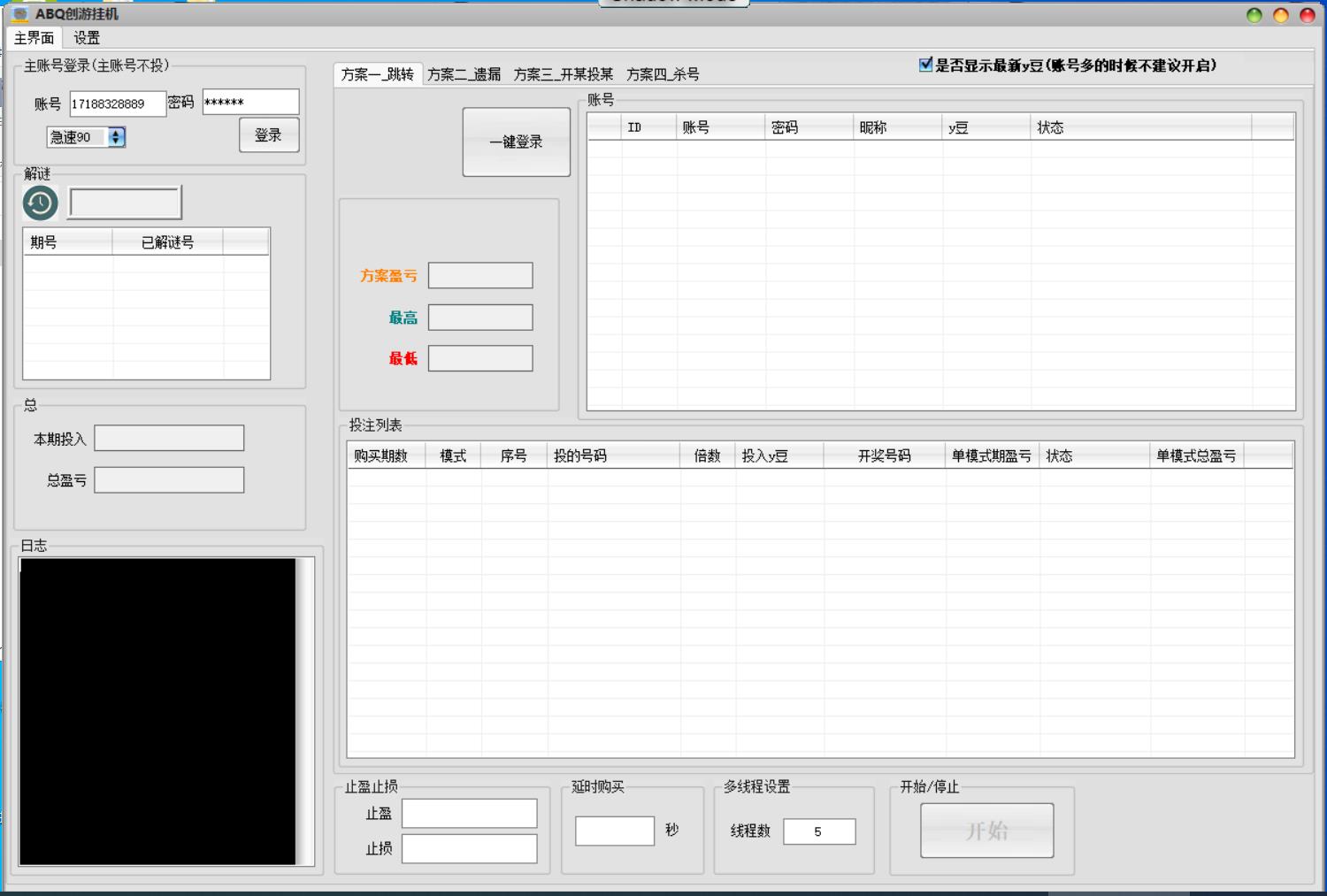Toggle the 是否显示最新y豆 checkbox
The image size is (1327, 896).
pos(925,65)
